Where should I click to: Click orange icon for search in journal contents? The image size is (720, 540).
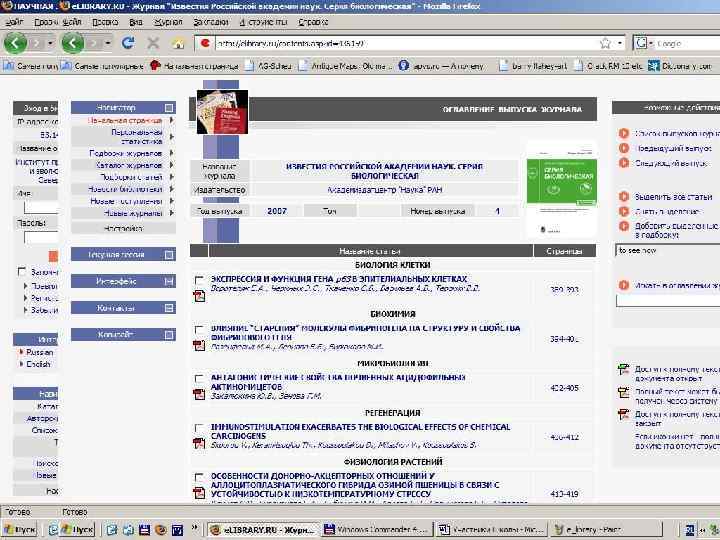click(624, 285)
